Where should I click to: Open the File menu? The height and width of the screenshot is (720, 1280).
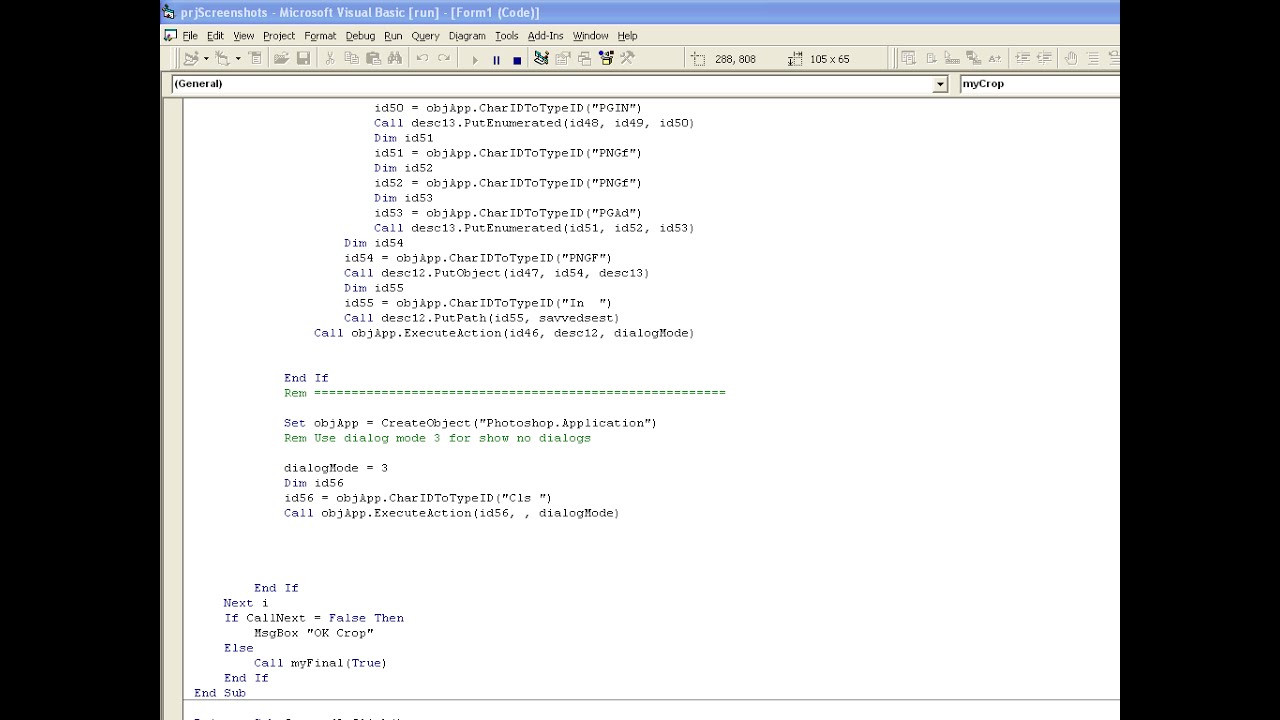pyautogui.click(x=190, y=36)
